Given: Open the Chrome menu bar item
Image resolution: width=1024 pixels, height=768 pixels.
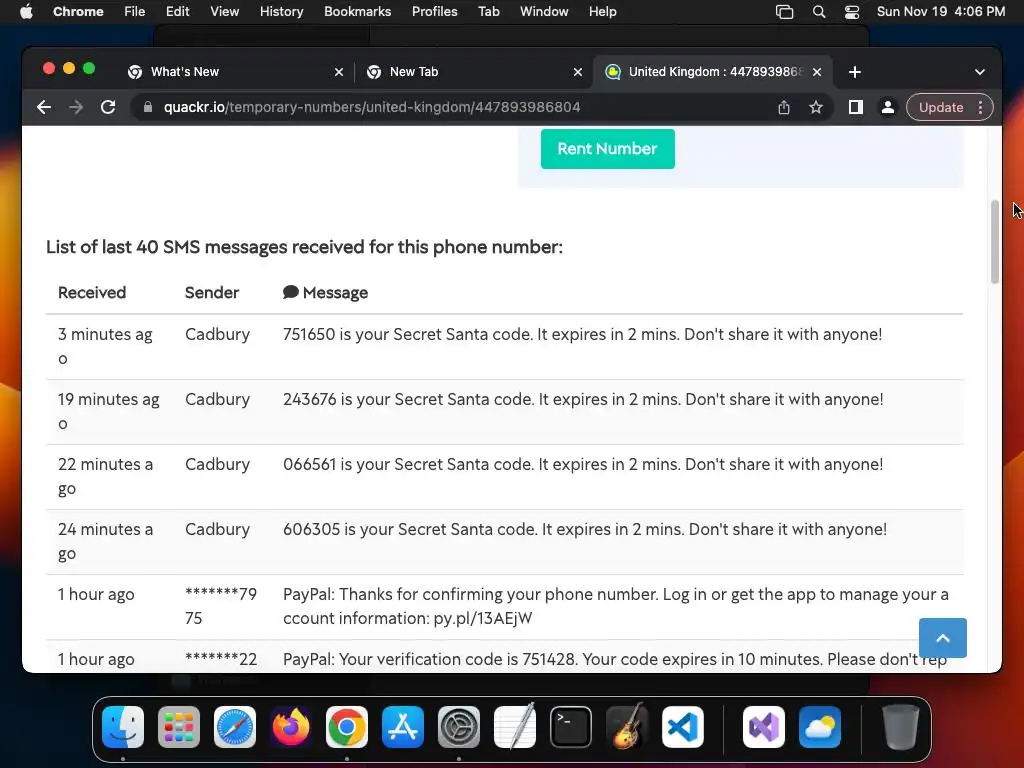Looking at the screenshot, I should pyautogui.click(x=78, y=12).
